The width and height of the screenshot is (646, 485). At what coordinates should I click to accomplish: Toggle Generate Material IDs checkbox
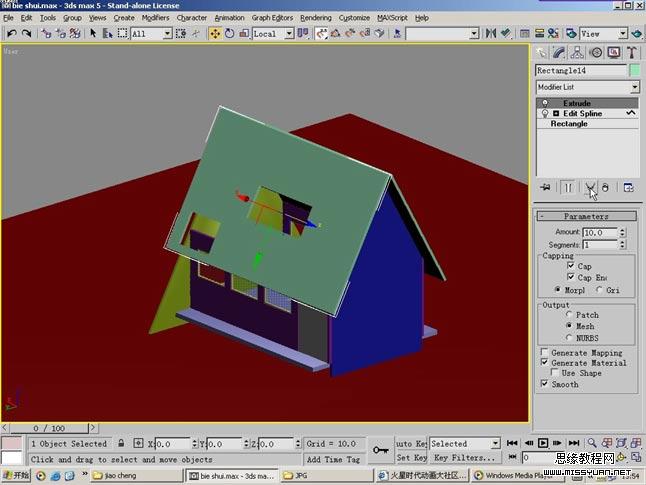544,362
